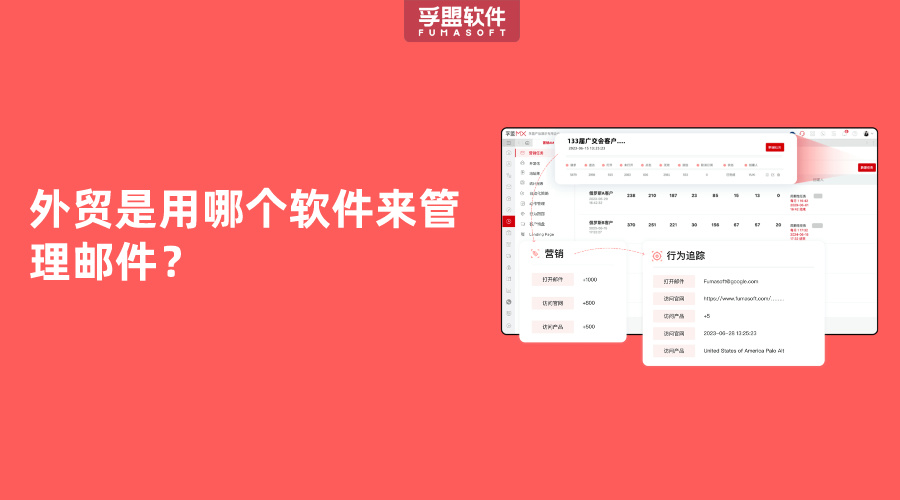Click the 打开邮件 tag in the 营销 card
The image size is (900, 500).
pyautogui.click(x=553, y=280)
